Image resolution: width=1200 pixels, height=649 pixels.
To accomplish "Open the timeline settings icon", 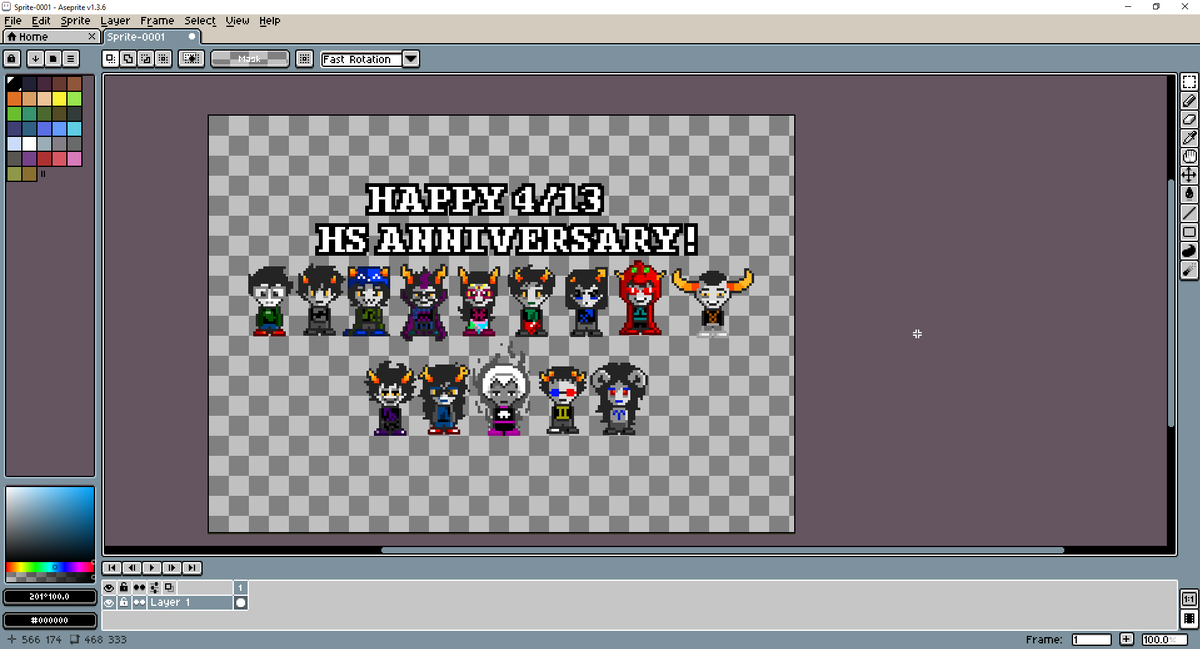I will tap(155, 587).
